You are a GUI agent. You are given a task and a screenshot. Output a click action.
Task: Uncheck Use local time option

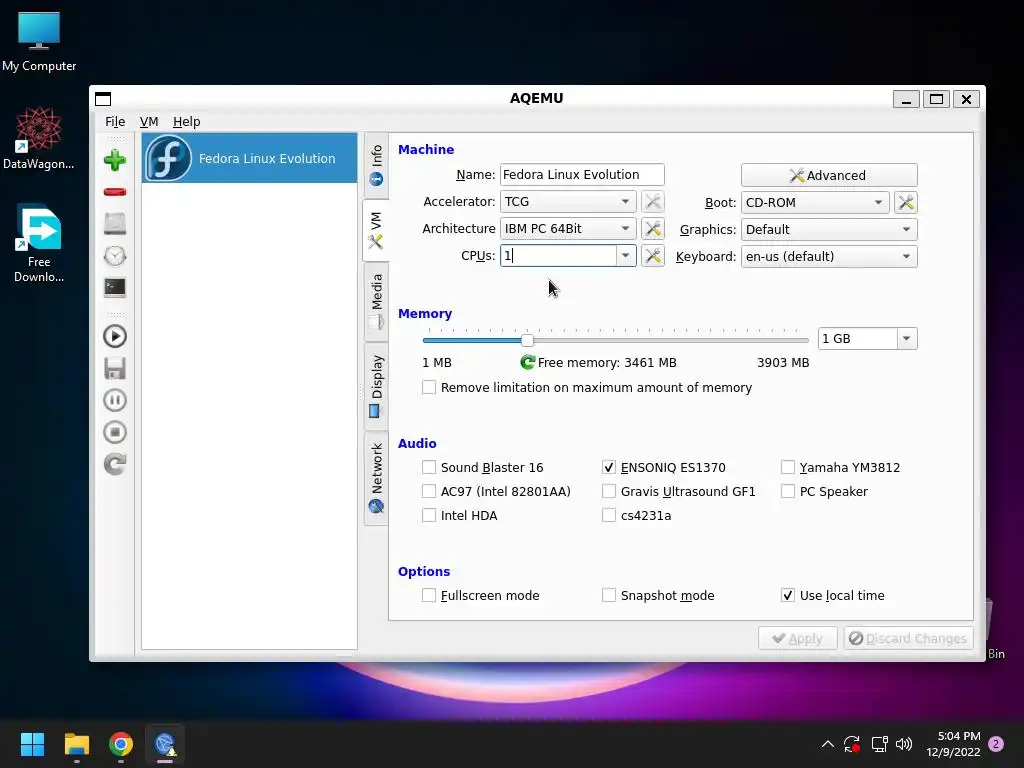click(x=788, y=595)
